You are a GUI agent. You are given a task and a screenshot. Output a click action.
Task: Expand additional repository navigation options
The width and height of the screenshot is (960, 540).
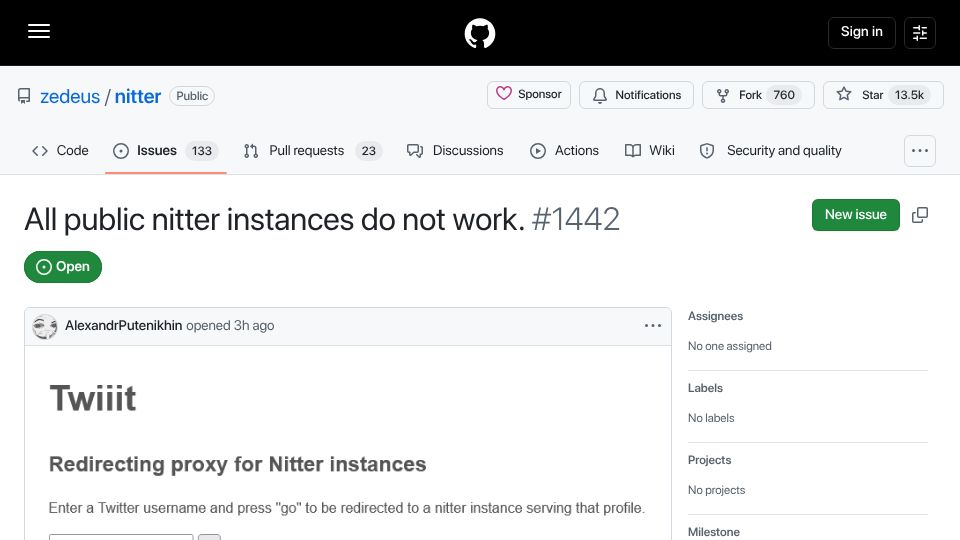click(x=920, y=151)
